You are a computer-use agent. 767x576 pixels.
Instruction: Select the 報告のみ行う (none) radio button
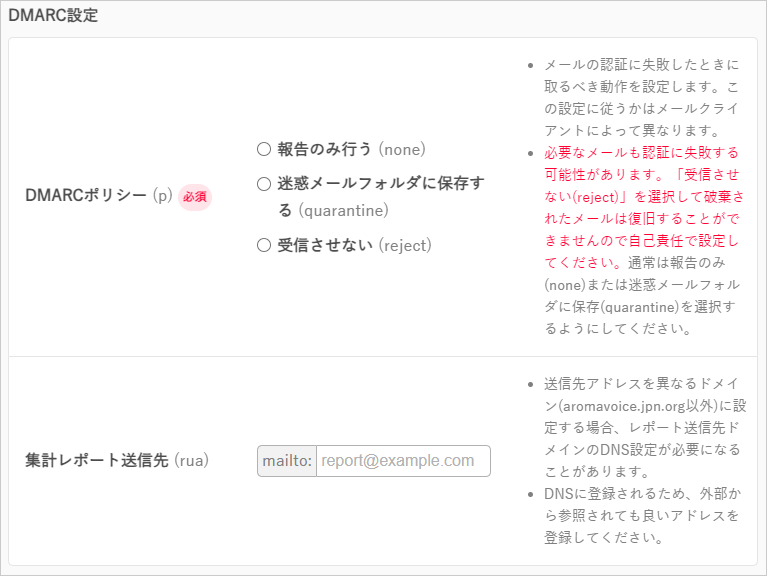(x=264, y=149)
